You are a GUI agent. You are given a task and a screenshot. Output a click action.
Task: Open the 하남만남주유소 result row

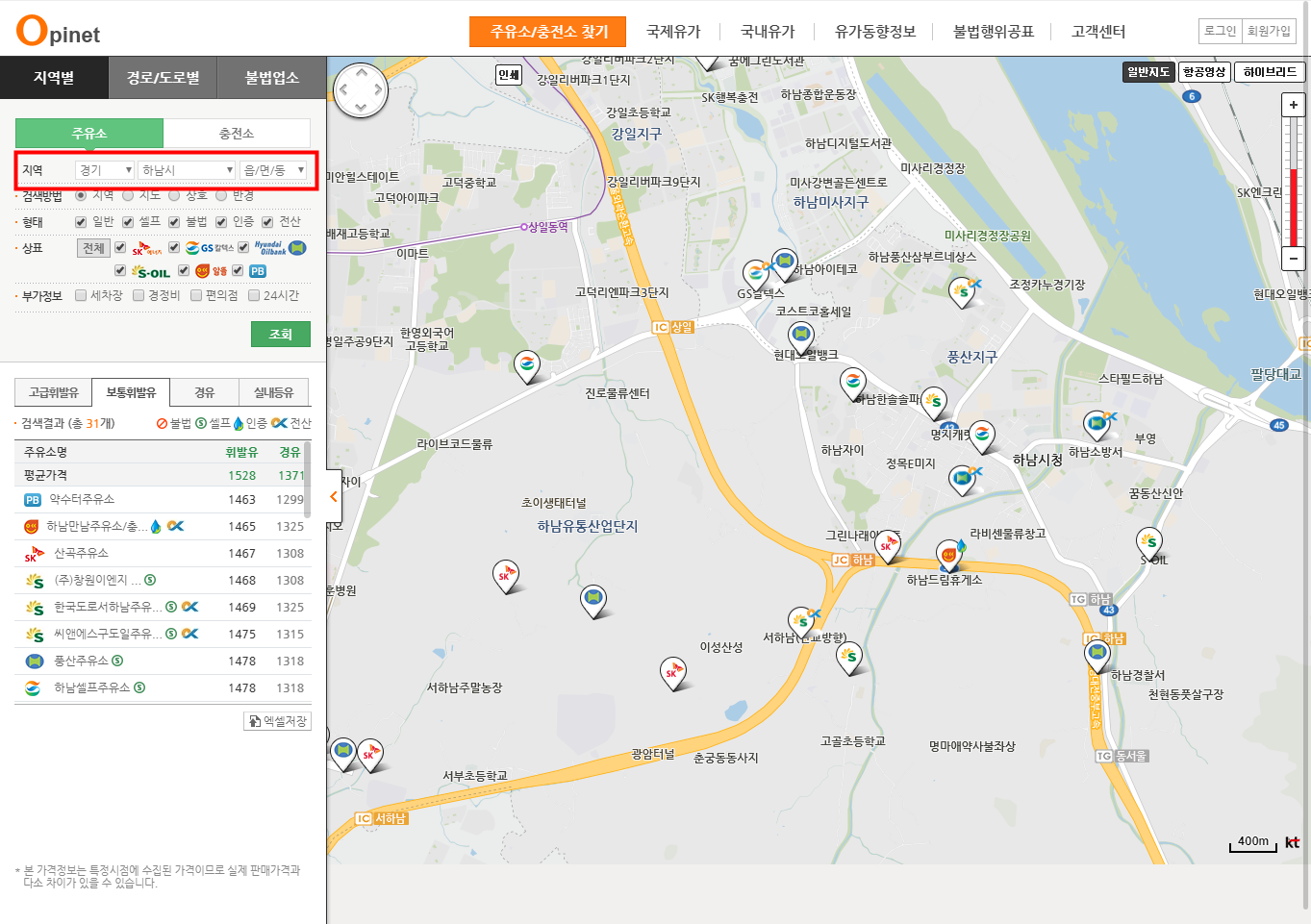(x=164, y=527)
